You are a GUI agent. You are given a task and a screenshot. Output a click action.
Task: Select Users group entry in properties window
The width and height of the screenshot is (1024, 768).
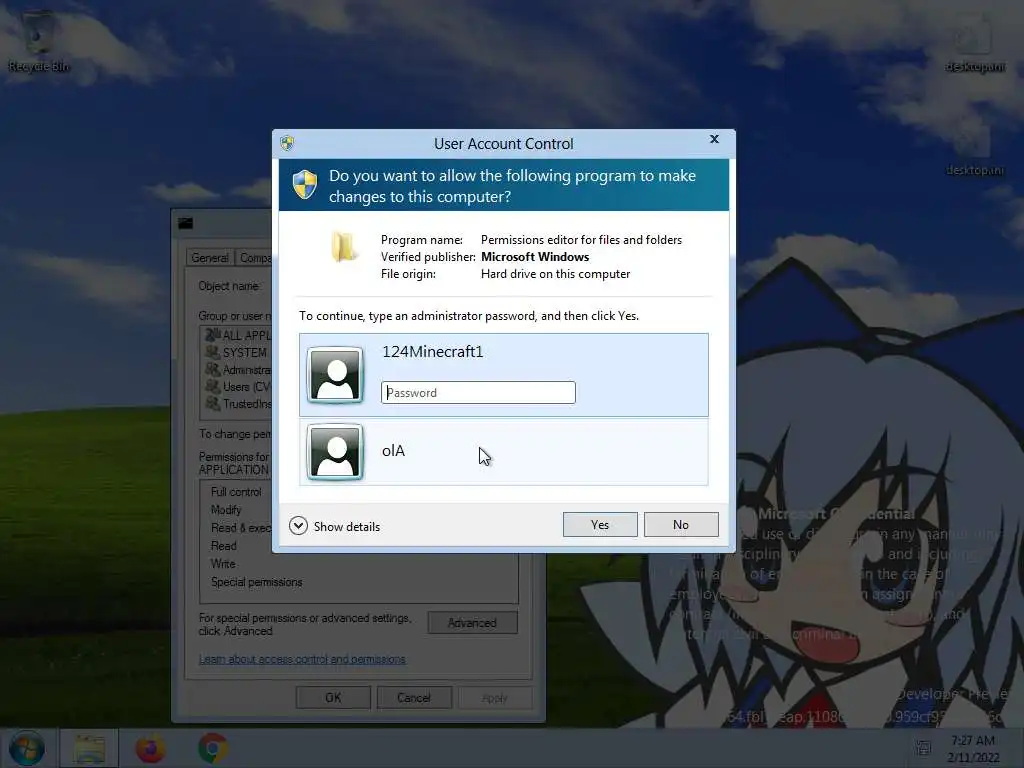238,387
